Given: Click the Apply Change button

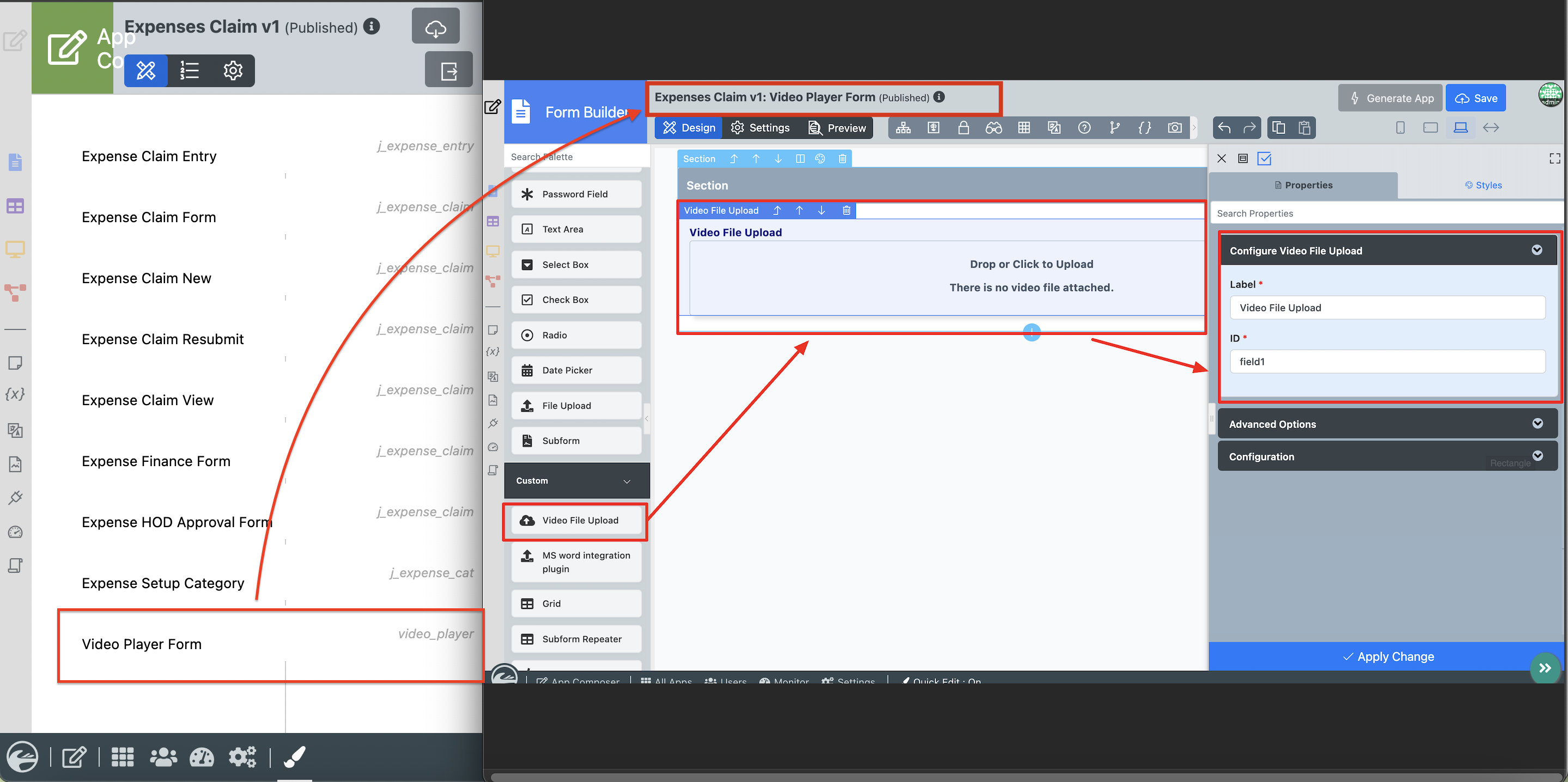Looking at the screenshot, I should 1387,657.
